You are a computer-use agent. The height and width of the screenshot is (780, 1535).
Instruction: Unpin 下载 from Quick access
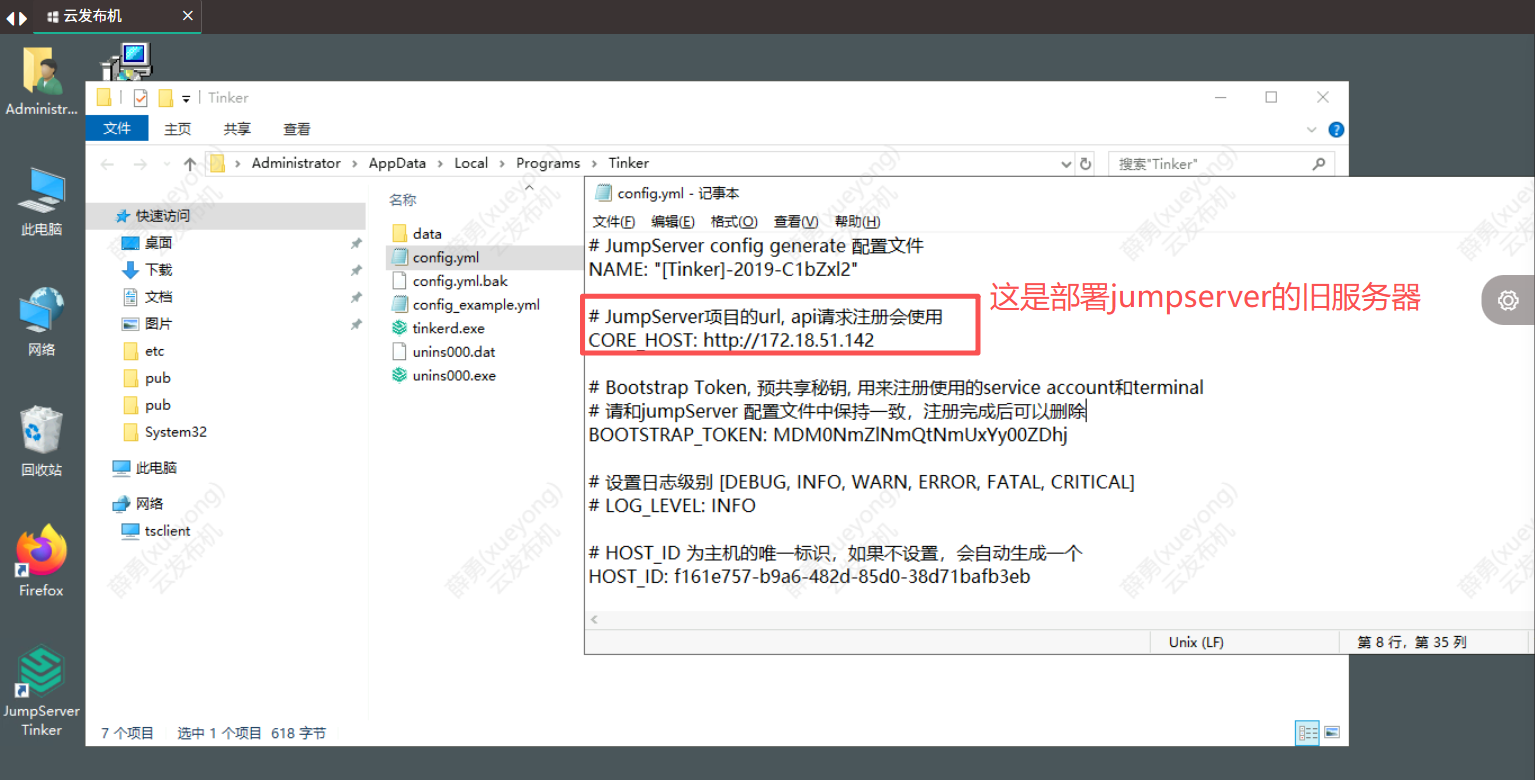click(356, 270)
